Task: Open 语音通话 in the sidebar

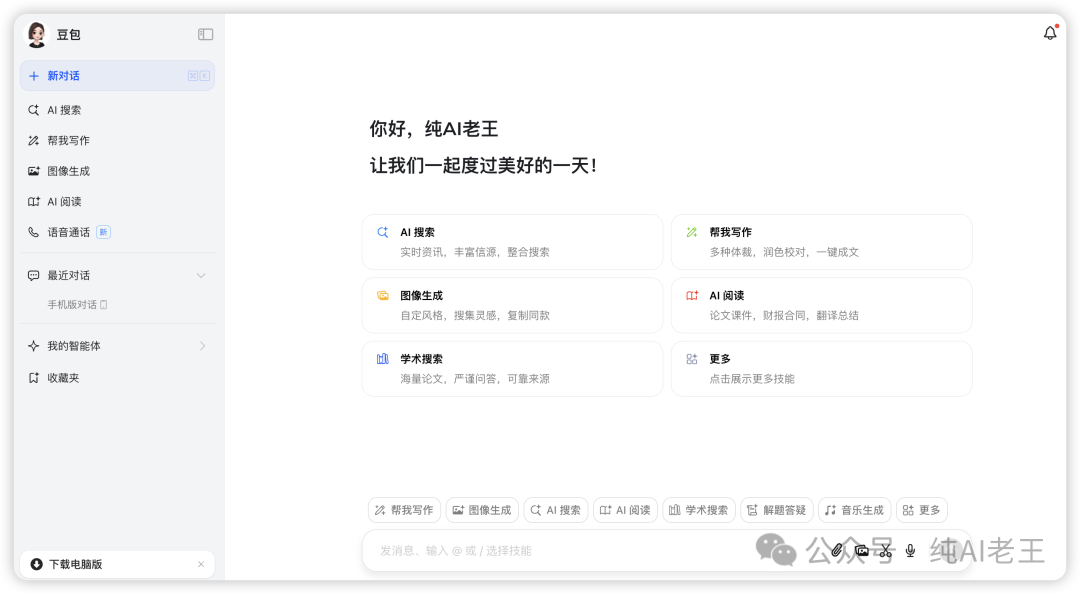Action: click(69, 232)
